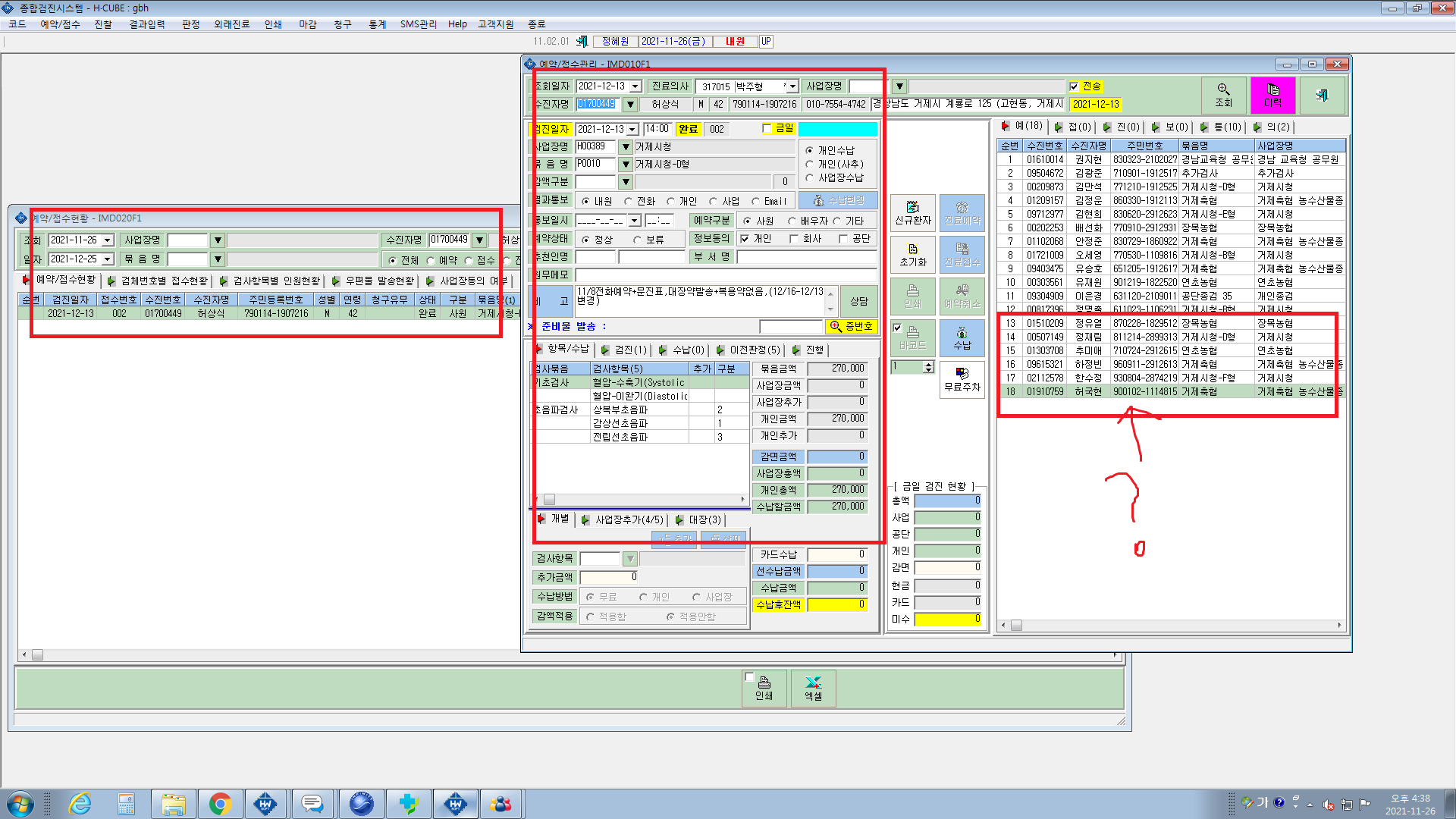Expand the 진료의사 박주형 dropdown
This screenshot has height=819, width=1456.
792,86
